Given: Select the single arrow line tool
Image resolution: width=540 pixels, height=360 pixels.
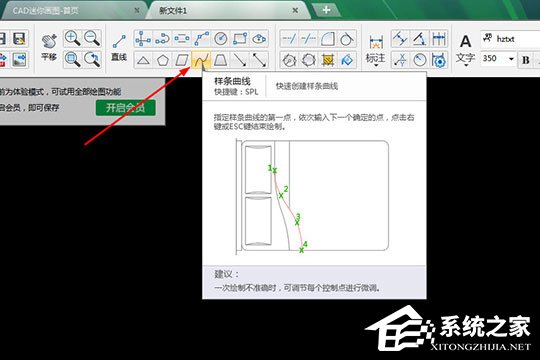Looking at the screenshot, I should [240, 60].
